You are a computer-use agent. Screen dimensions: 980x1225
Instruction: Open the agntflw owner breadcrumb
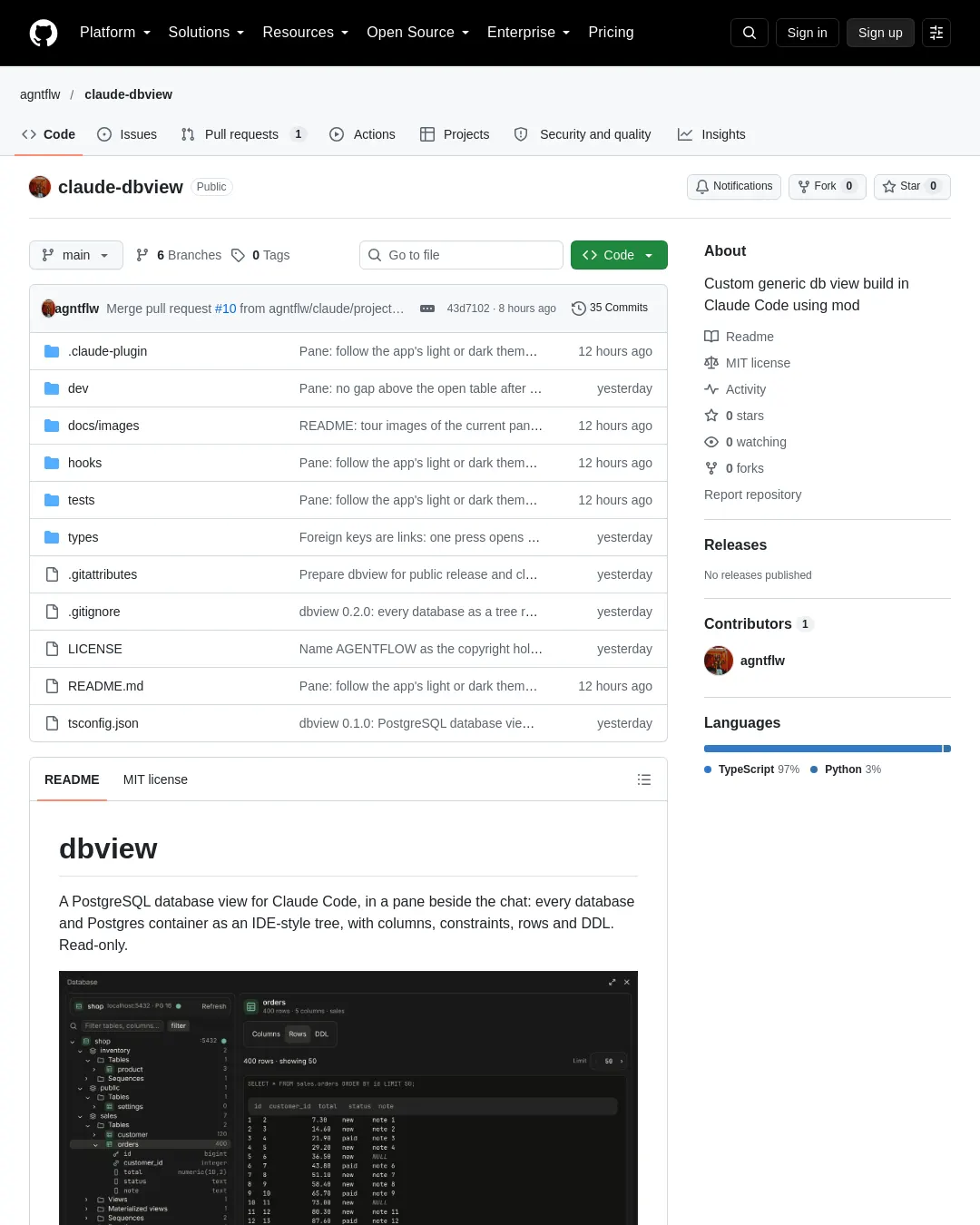[40, 94]
